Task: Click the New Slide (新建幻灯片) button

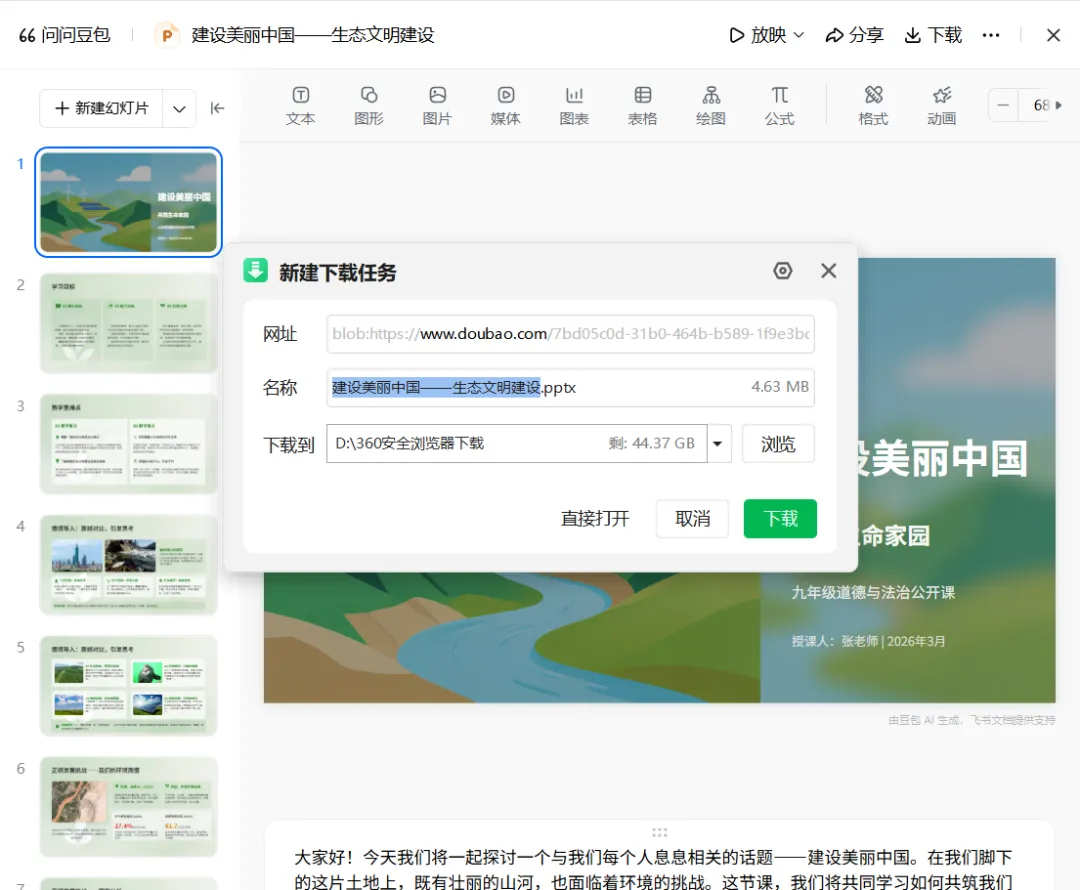Action: pos(101,108)
